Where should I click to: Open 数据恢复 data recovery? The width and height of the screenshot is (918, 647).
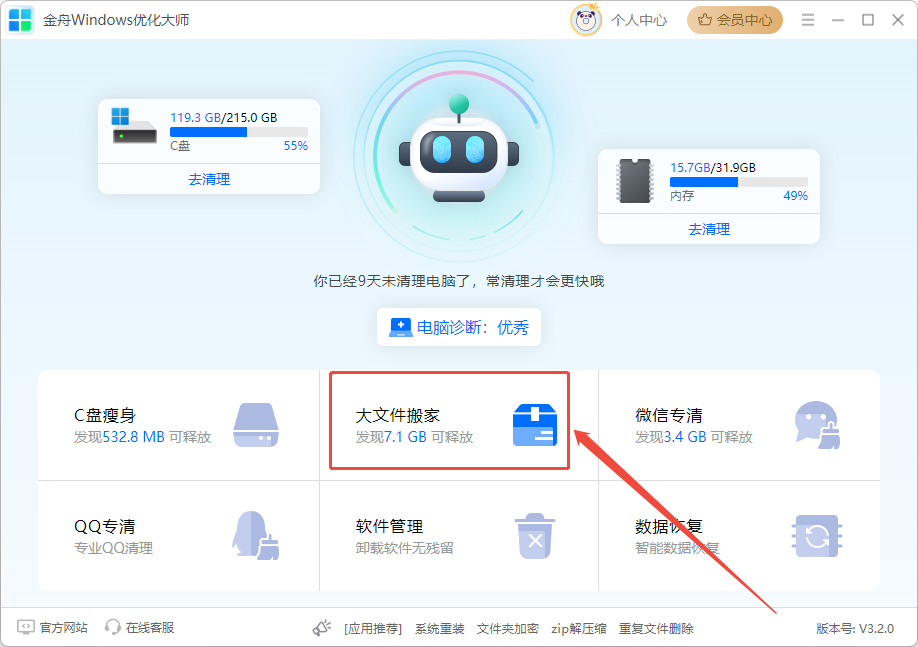pyautogui.click(x=739, y=536)
